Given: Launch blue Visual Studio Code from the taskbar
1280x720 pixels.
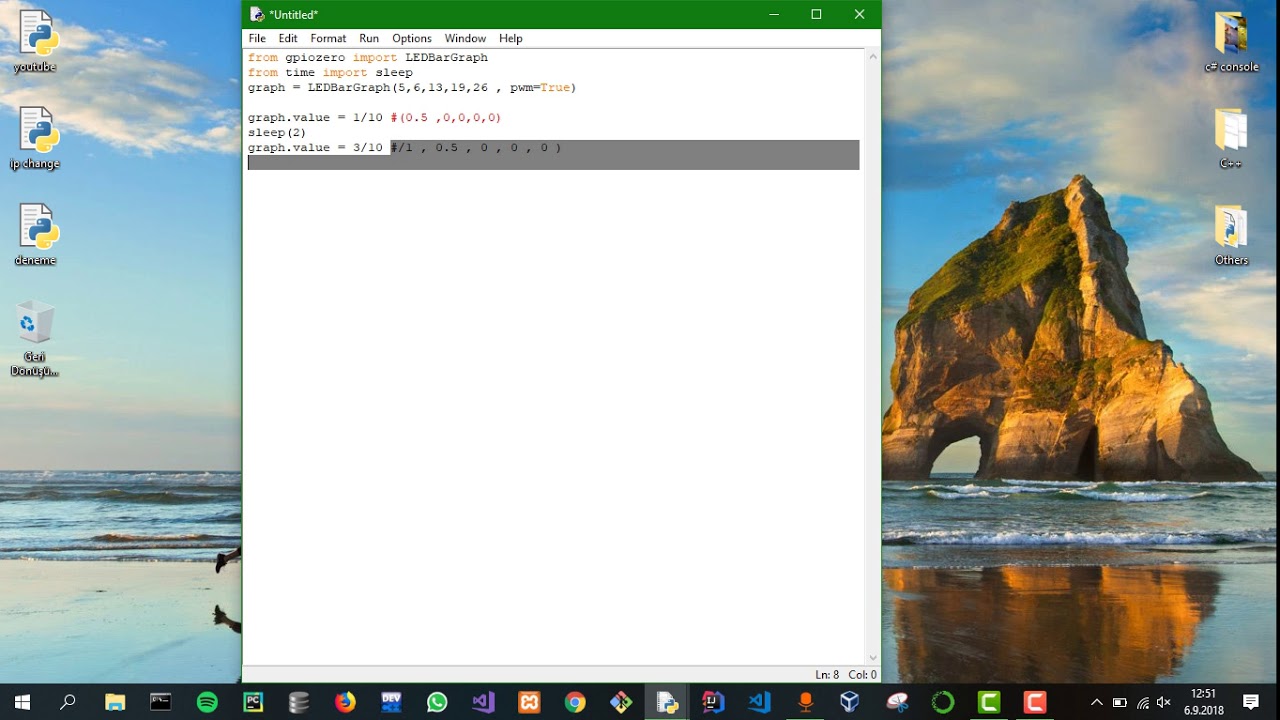Looking at the screenshot, I should point(759,702).
